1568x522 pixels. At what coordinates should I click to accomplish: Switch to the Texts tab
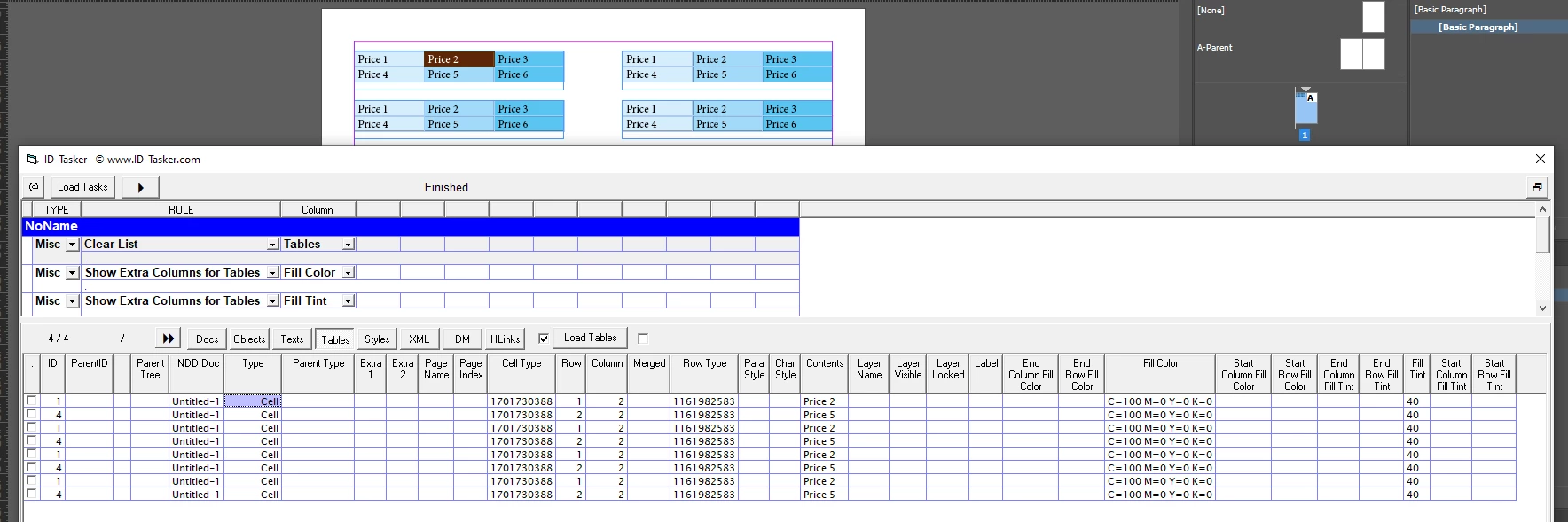(x=292, y=339)
